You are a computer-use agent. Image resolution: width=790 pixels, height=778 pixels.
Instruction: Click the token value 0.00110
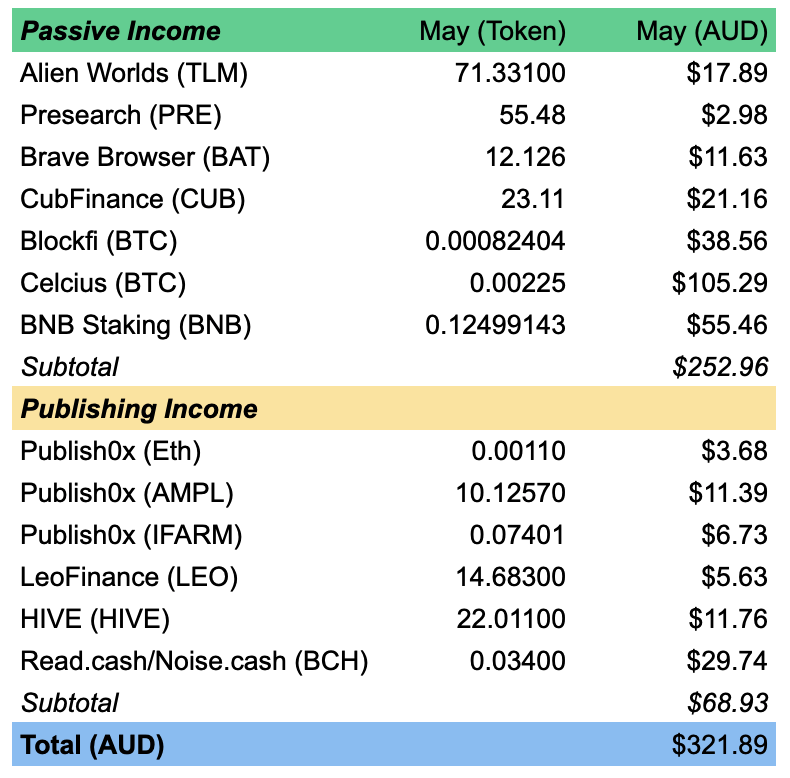[x=518, y=451]
